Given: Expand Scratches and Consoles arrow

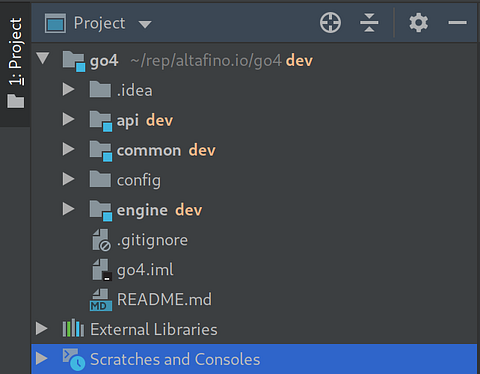Looking at the screenshot, I should point(42,359).
